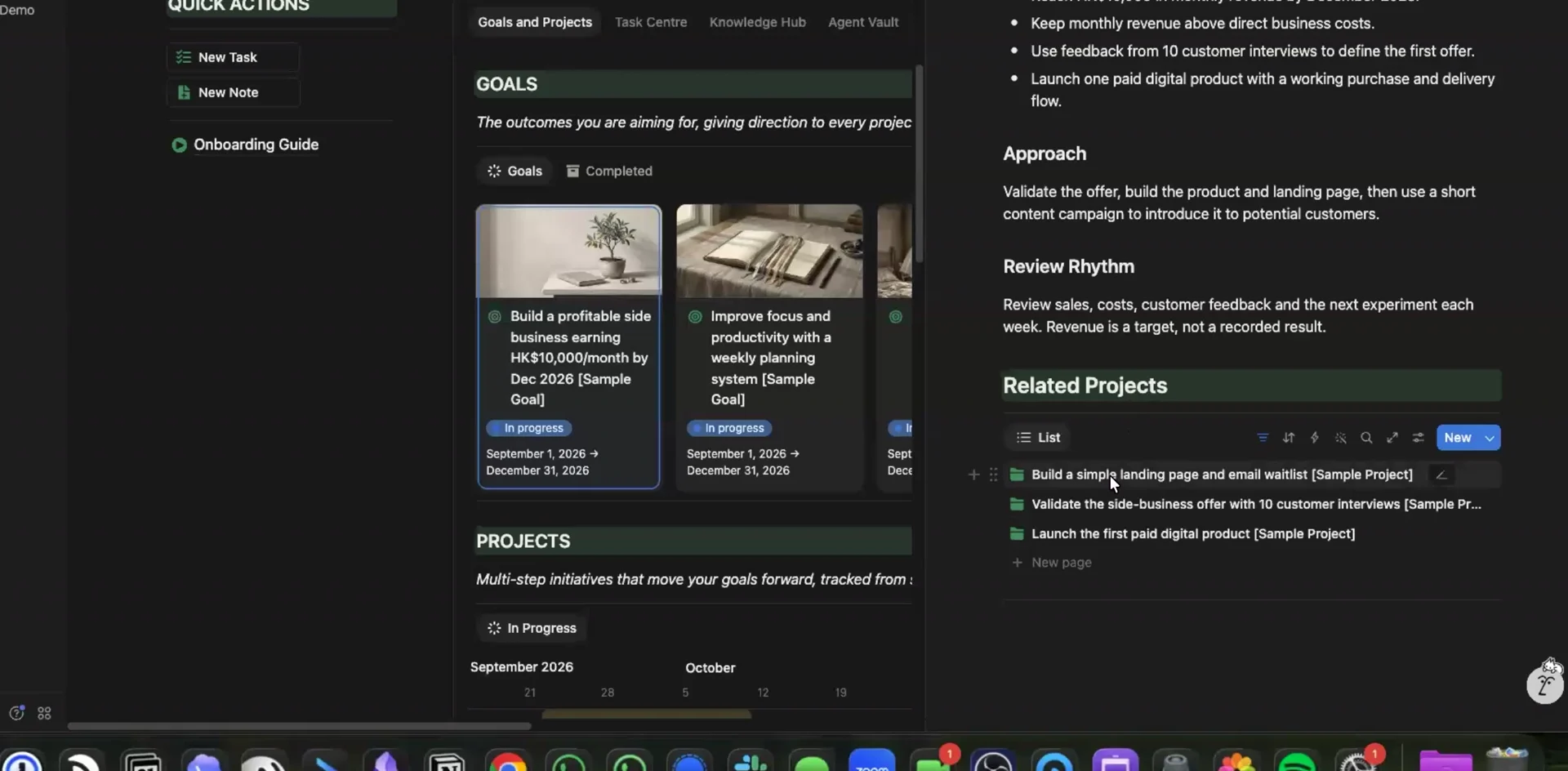Open Spotify from the dock
1568x771 pixels.
(x=1297, y=762)
